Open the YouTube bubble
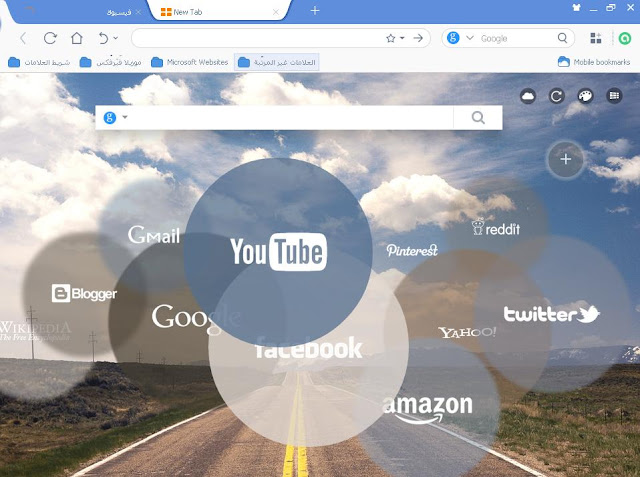 tap(278, 252)
